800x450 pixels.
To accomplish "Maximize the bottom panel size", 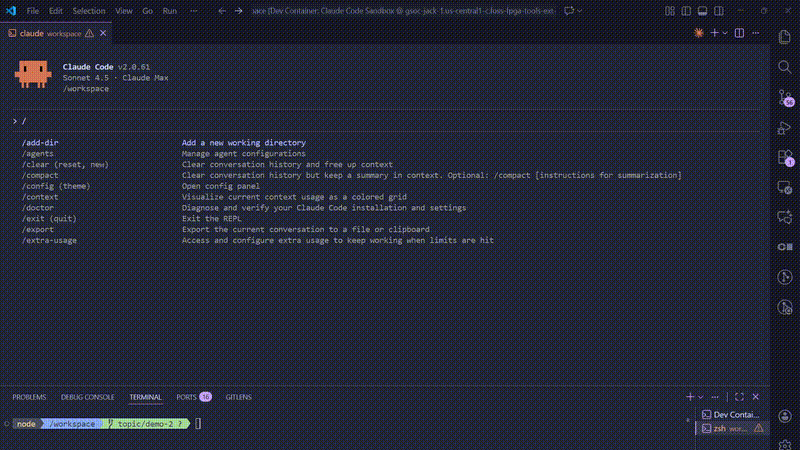I will coord(739,397).
